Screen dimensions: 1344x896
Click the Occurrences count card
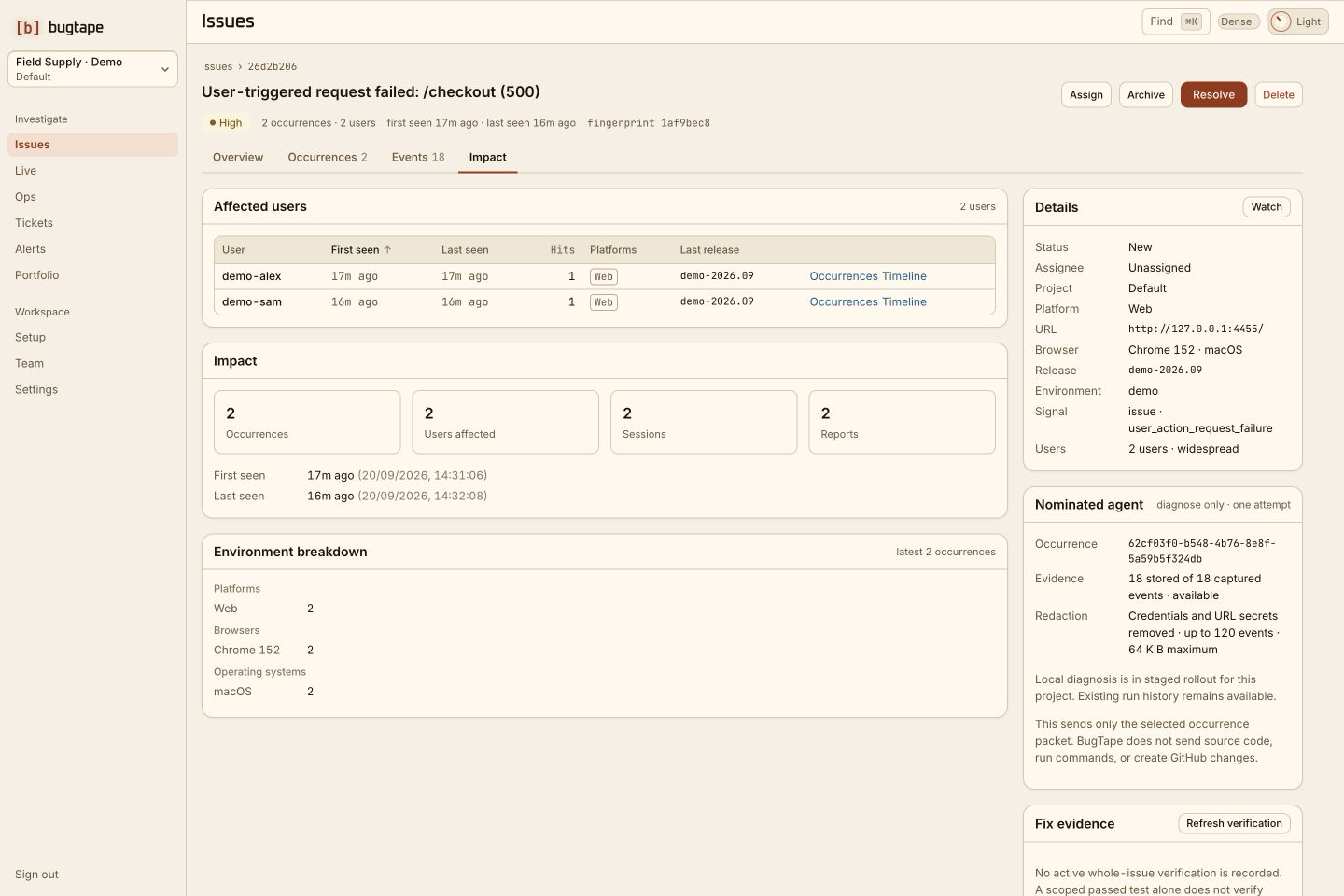tap(307, 422)
